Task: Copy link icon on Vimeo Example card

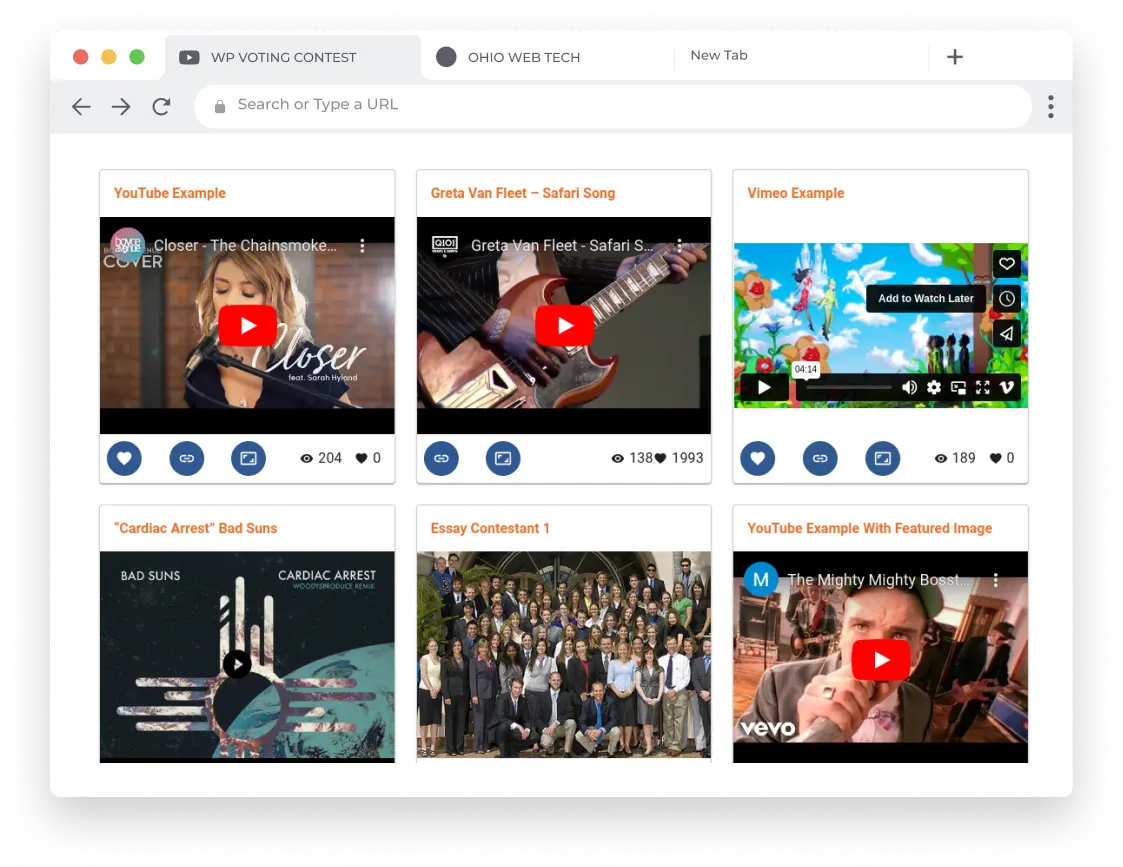Action: (x=820, y=458)
